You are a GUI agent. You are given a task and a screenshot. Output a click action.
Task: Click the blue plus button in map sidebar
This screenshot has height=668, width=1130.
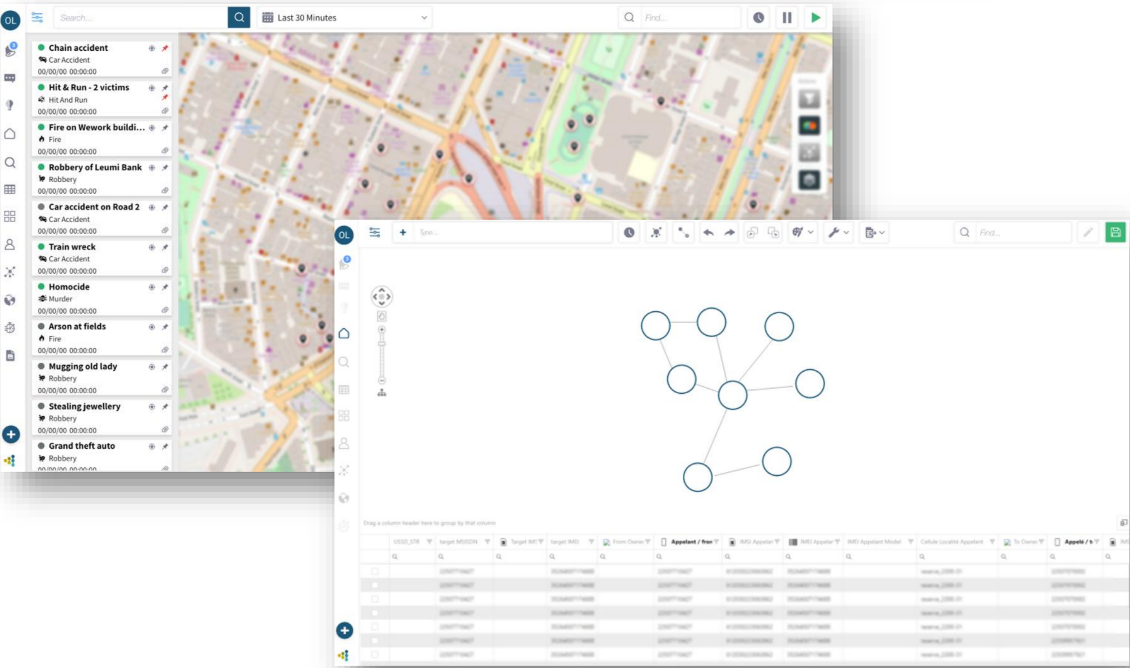pyautogui.click(x=11, y=435)
